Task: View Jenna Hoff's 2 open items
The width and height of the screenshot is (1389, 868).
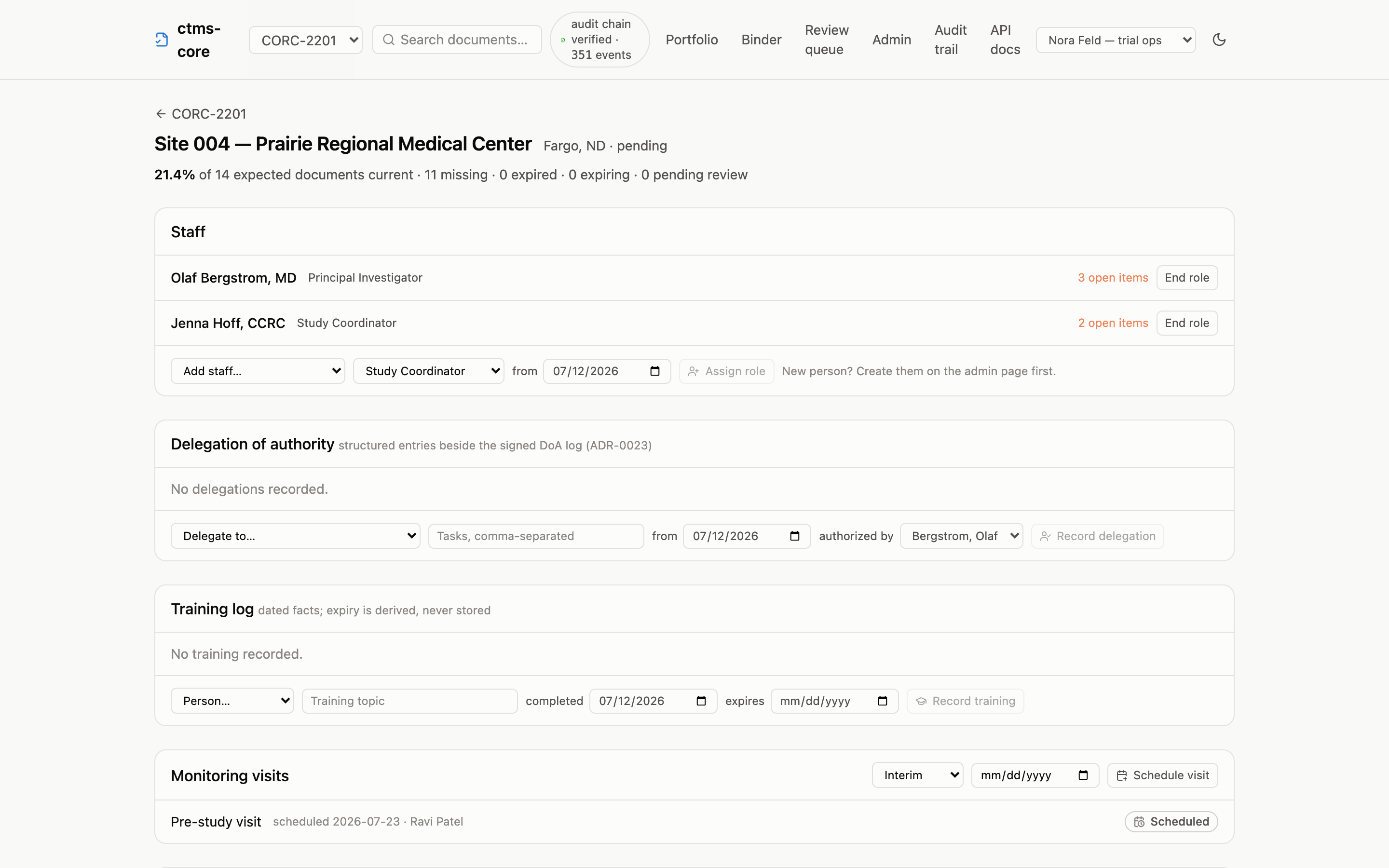Action: [x=1113, y=323]
